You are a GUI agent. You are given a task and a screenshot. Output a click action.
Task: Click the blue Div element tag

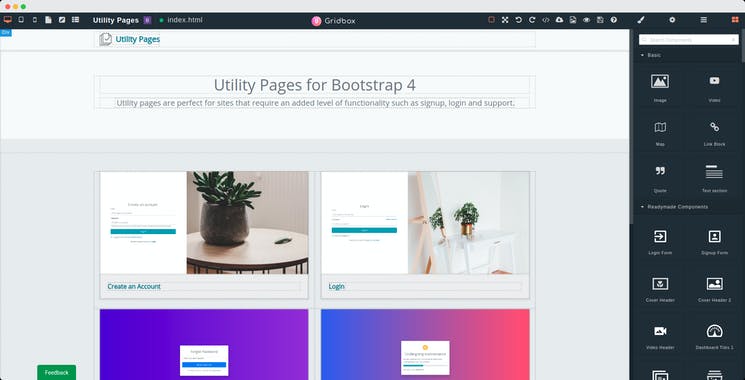[x=6, y=32]
